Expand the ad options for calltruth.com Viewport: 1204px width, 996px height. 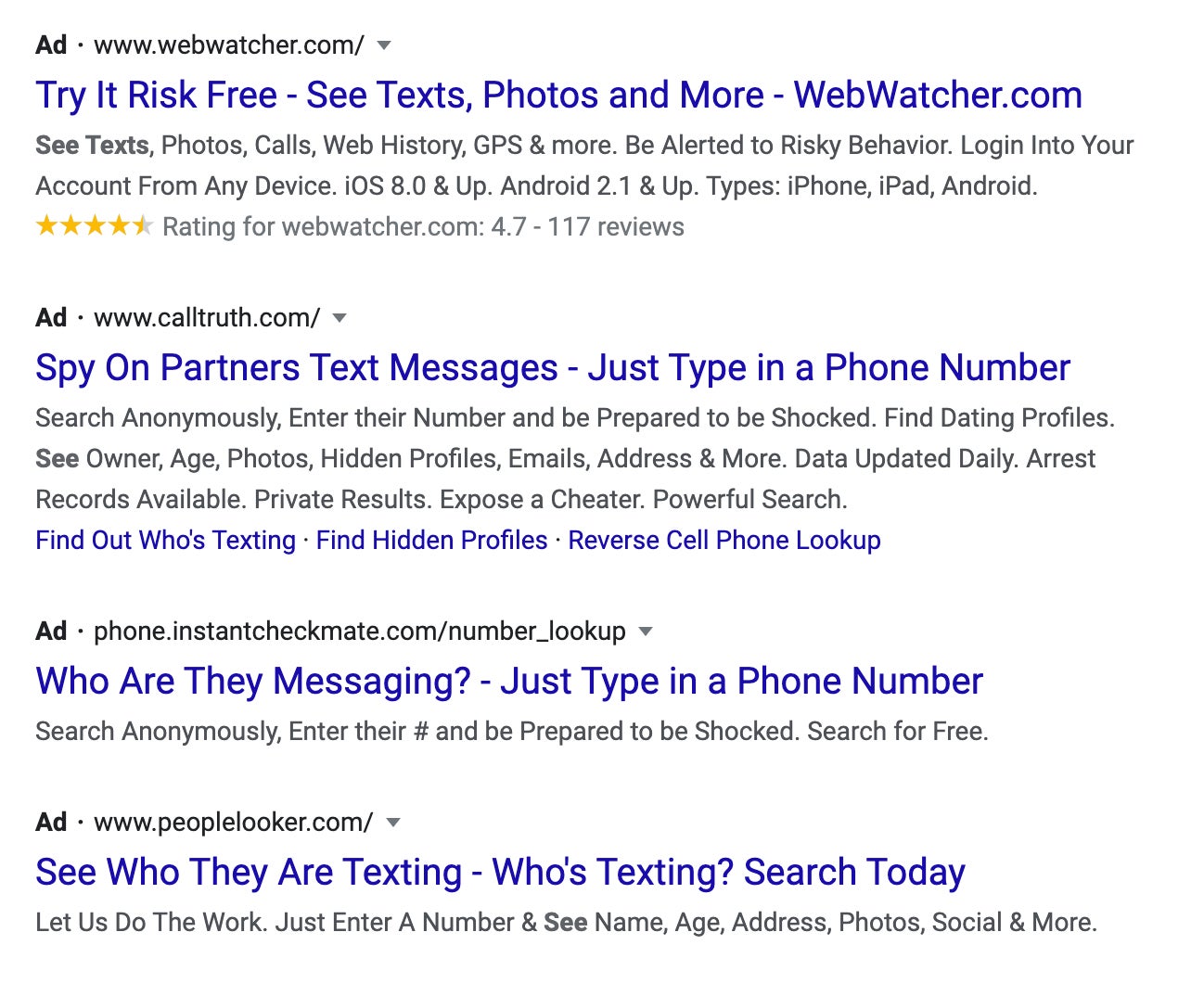coord(339,317)
